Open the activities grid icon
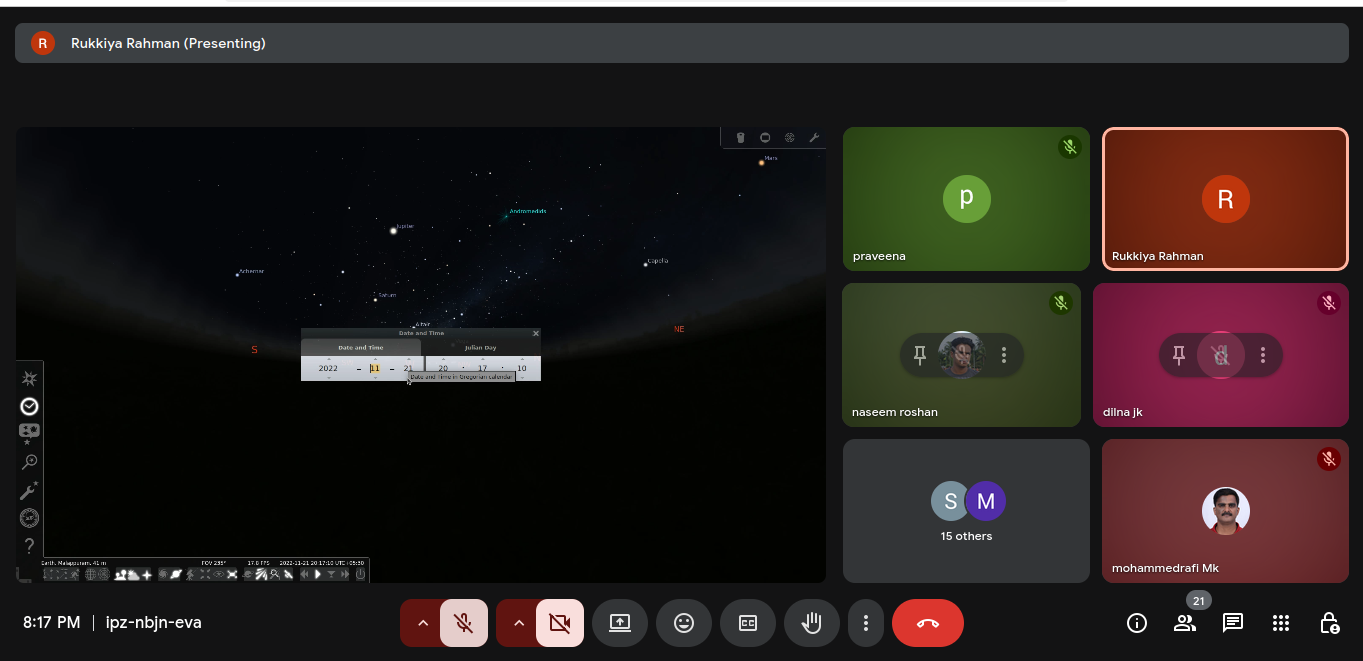Image resolution: width=1363 pixels, height=661 pixels. pyautogui.click(x=1281, y=623)
